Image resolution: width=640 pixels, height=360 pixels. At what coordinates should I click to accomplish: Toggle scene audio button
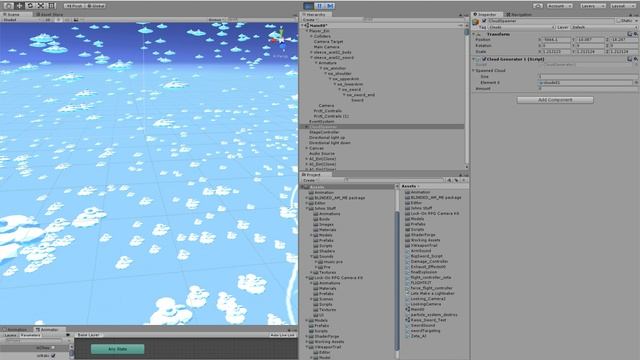(67, 20)
